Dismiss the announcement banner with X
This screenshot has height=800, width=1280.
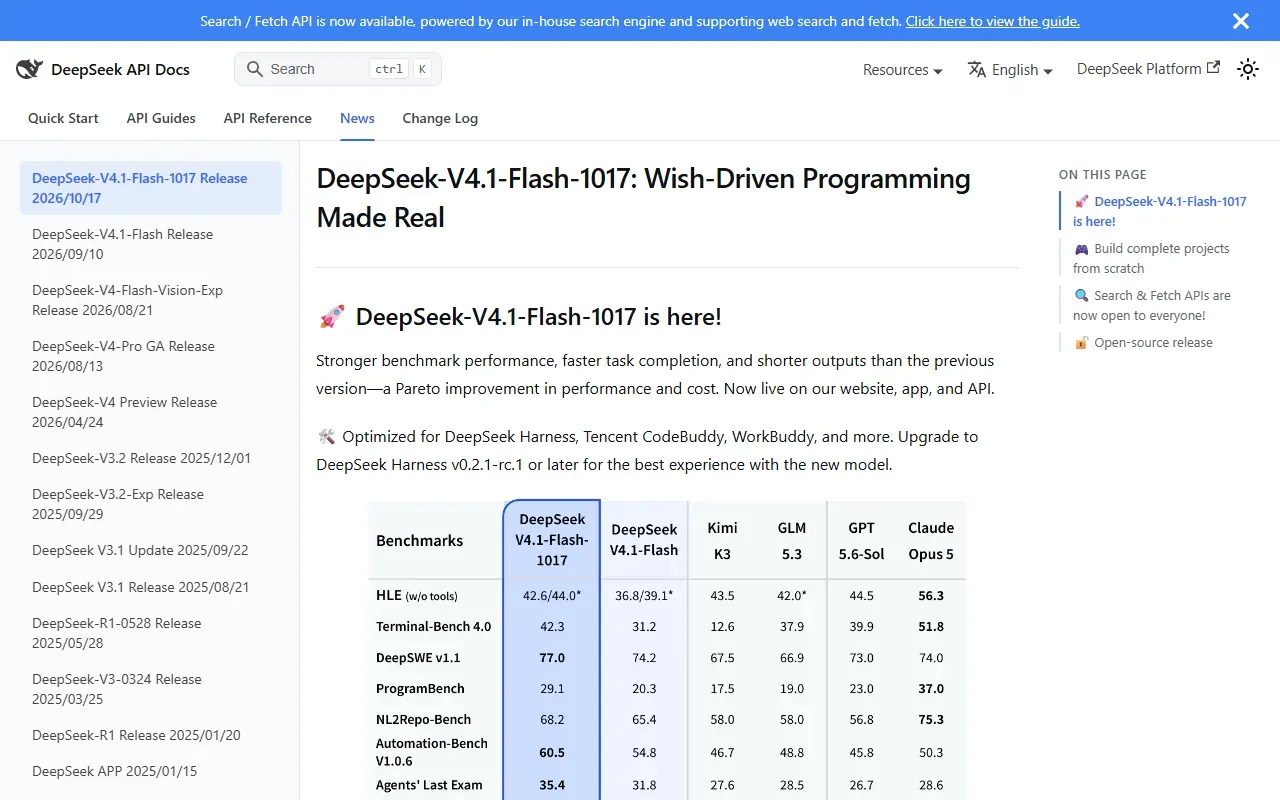1241,21
